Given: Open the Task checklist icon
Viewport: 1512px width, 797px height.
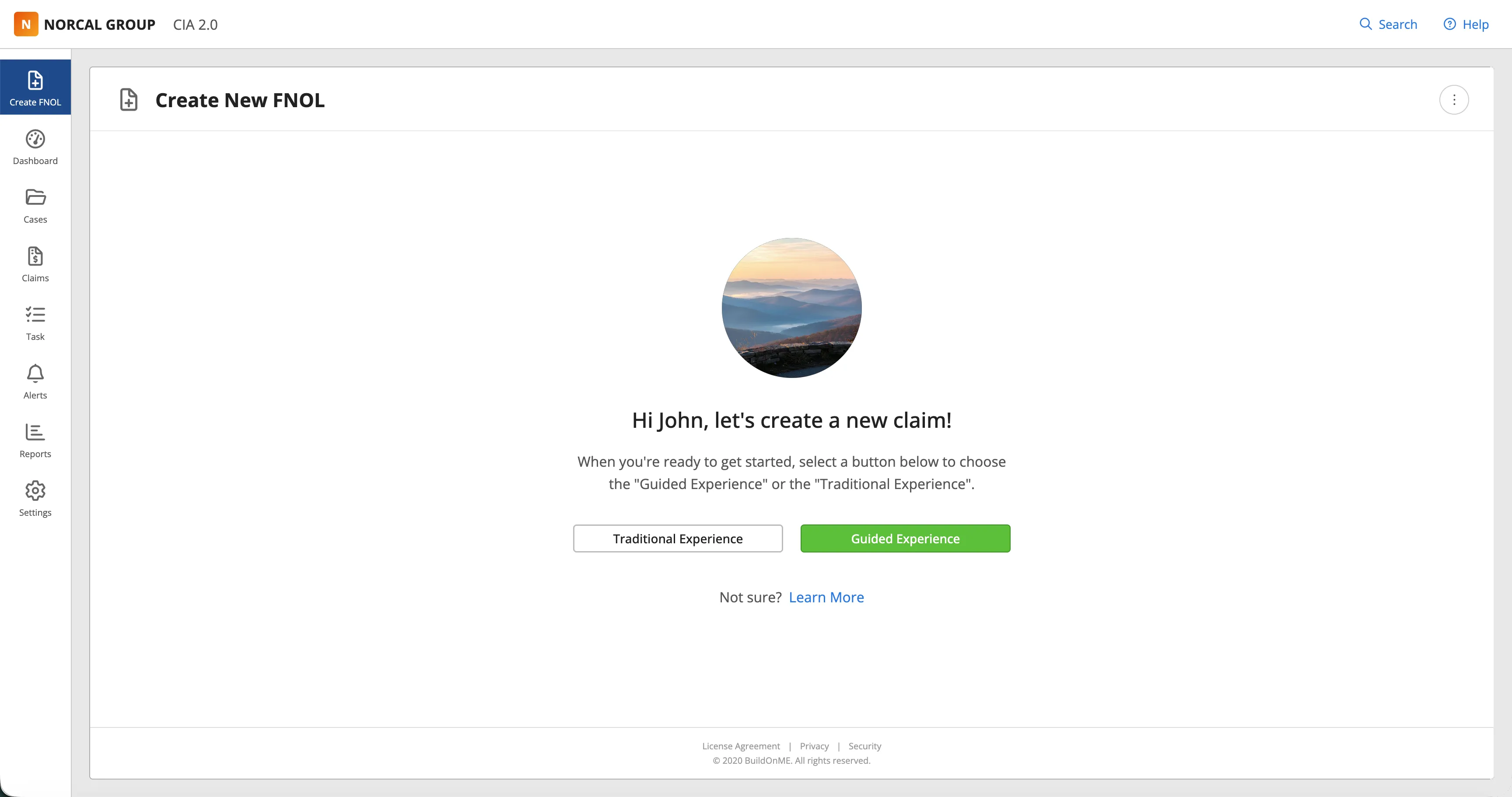Looking at the screenshot, I should click(35, 315).
